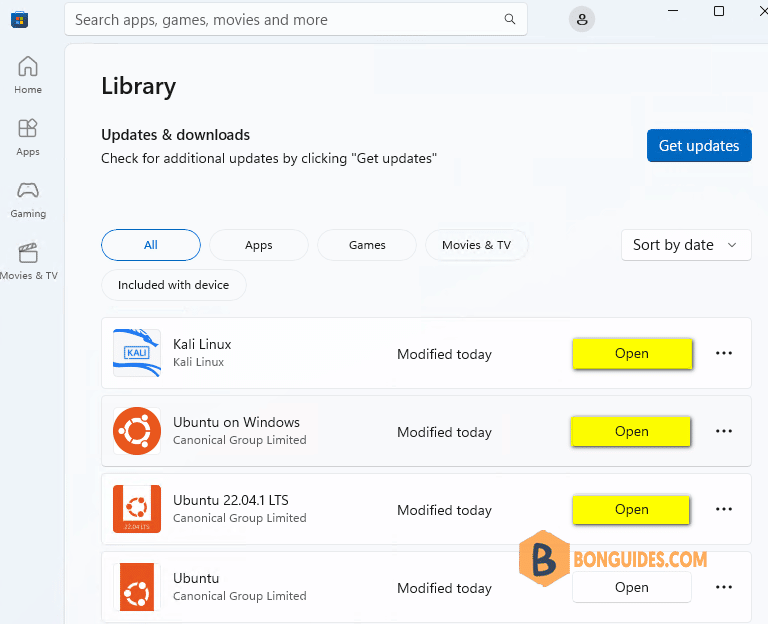The height and width of the screenshot is (624, 768).
Task: Open Movies & TV in sidebar
Action: click(28, 262)
